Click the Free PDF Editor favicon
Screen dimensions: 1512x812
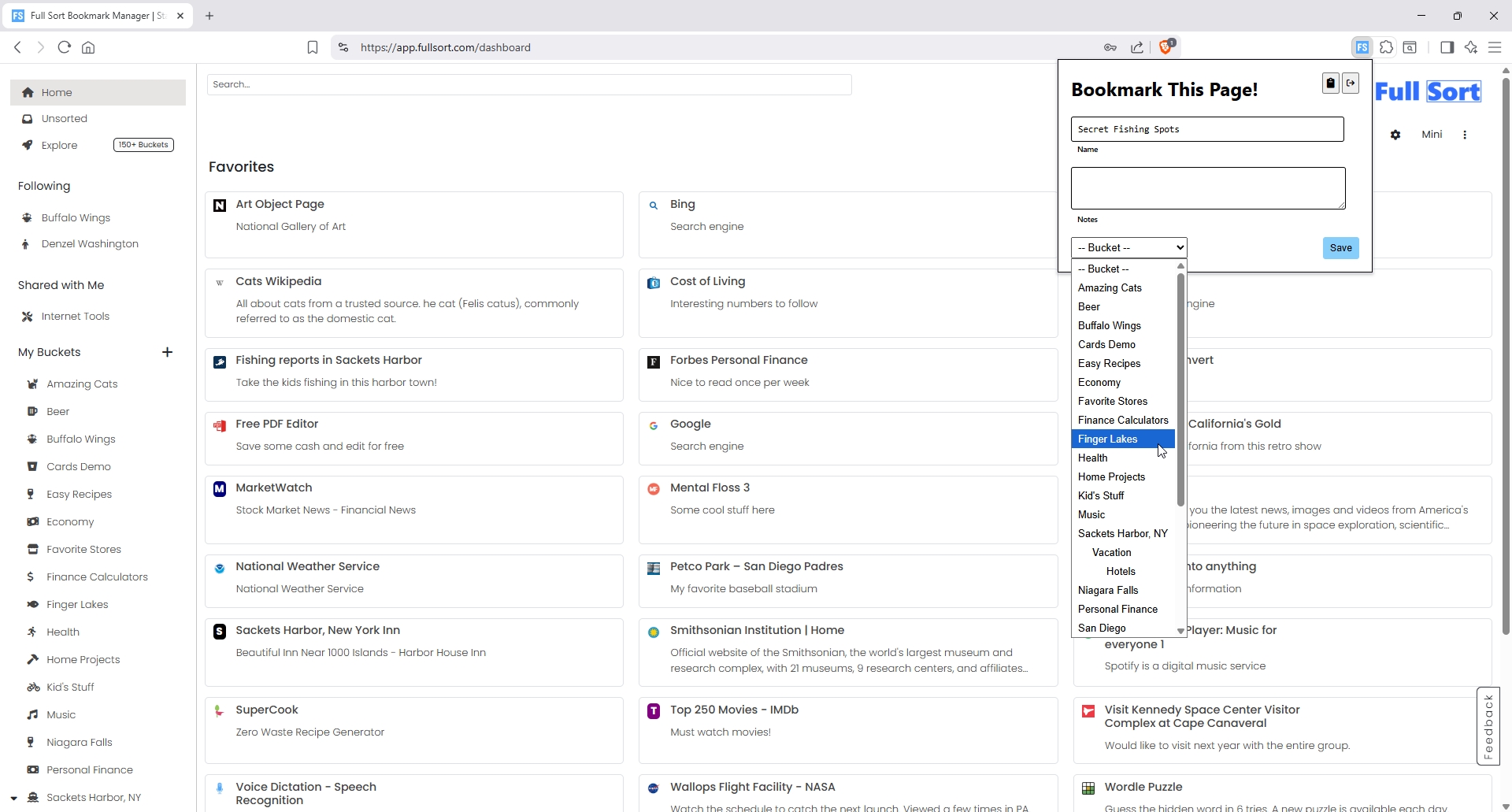pos(220,425)
